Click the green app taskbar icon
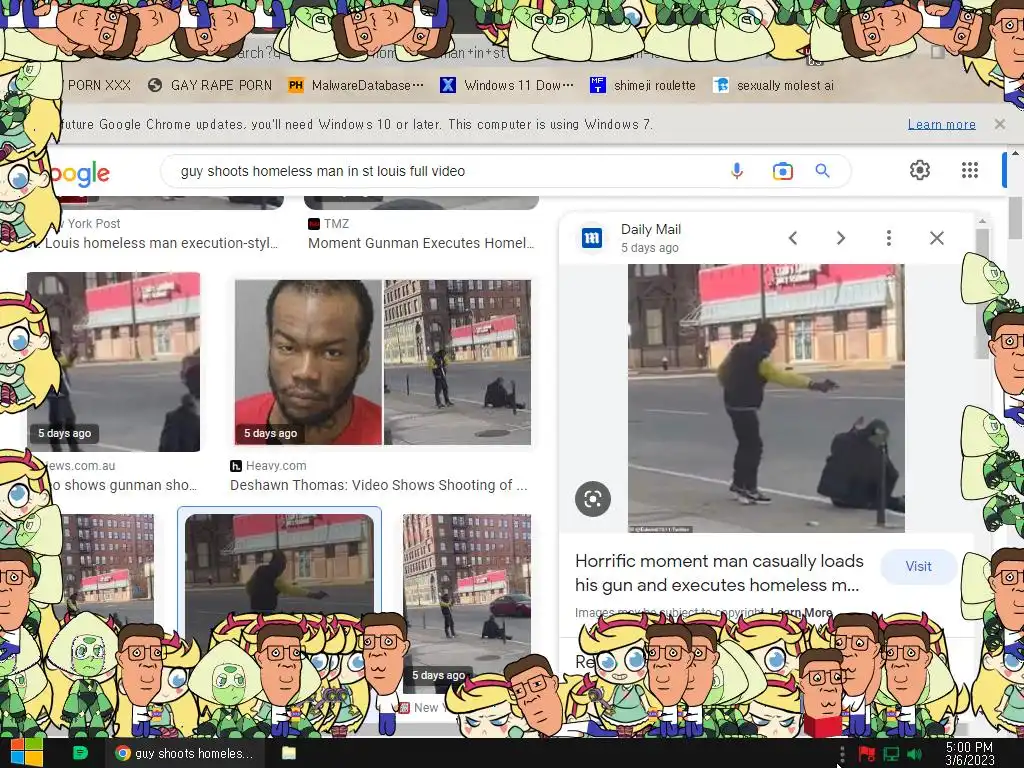Image resolution: width=1024 pixels, height=768 pixels. [80, 753]
